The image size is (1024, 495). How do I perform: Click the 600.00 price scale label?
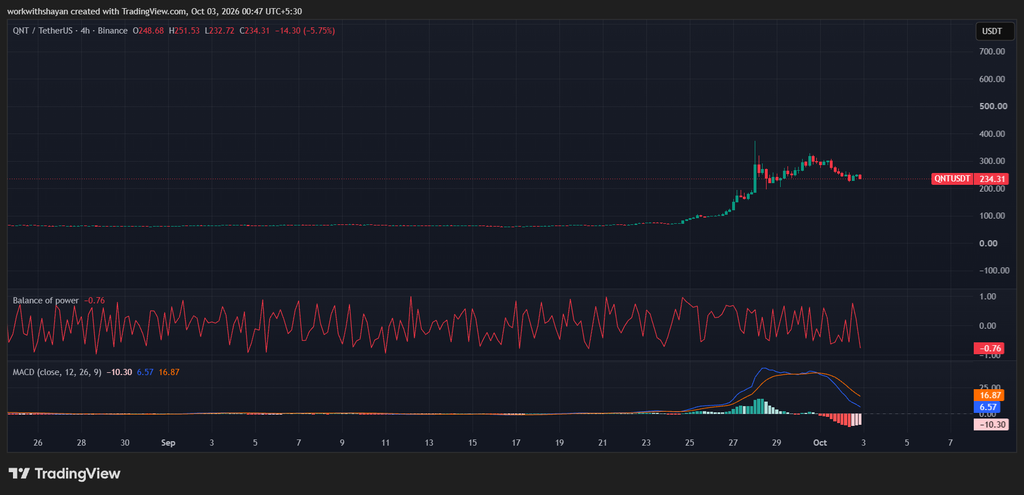click(x=991, y=79)
